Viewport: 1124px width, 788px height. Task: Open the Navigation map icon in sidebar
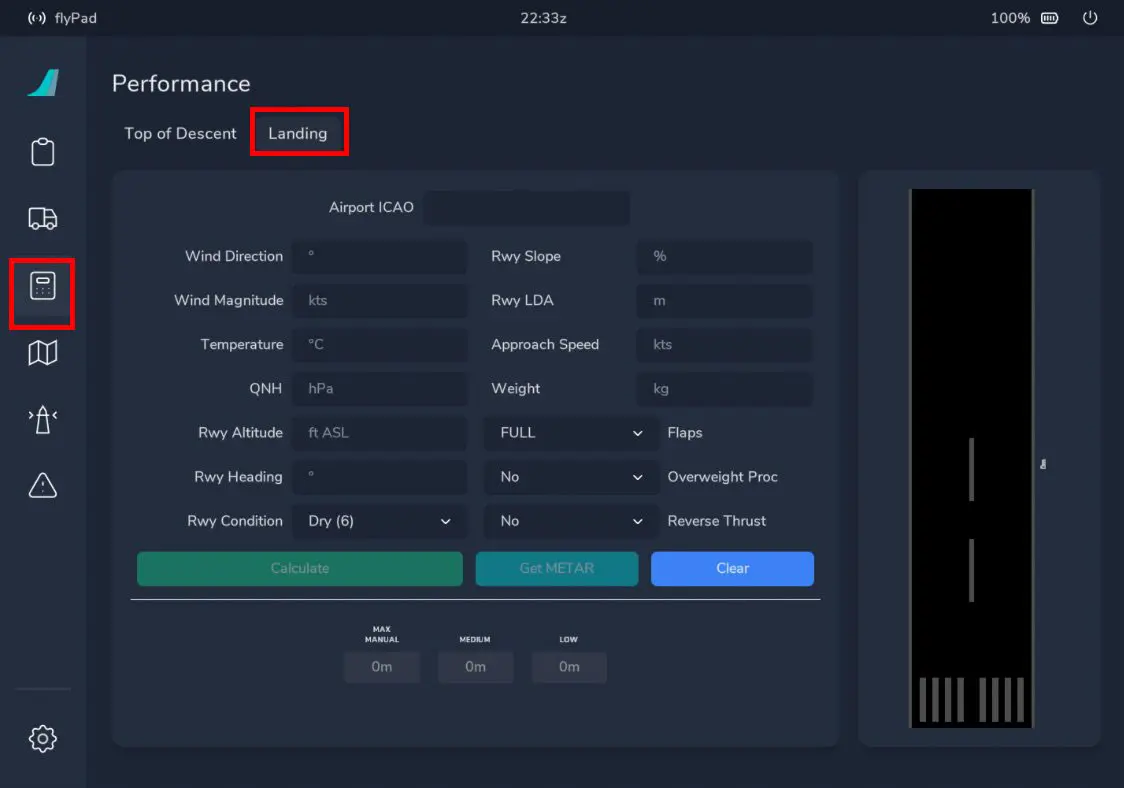(42, 352)
